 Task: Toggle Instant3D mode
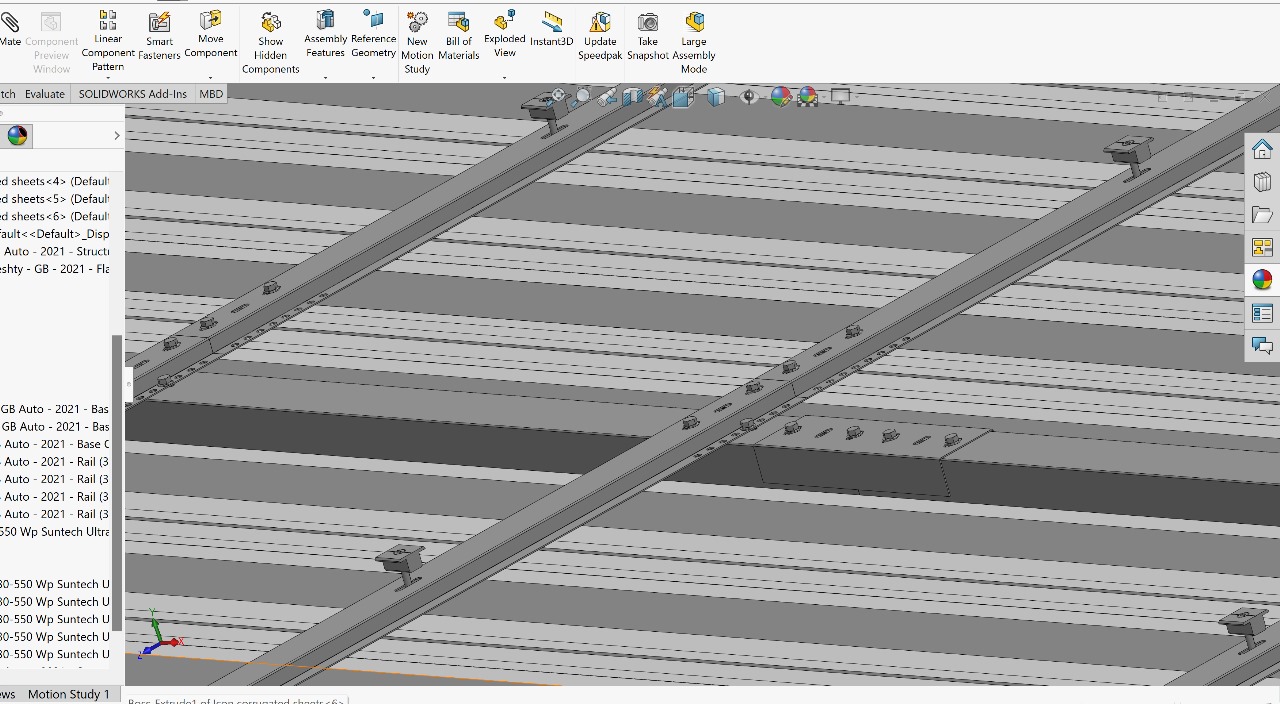pos(552,30)
